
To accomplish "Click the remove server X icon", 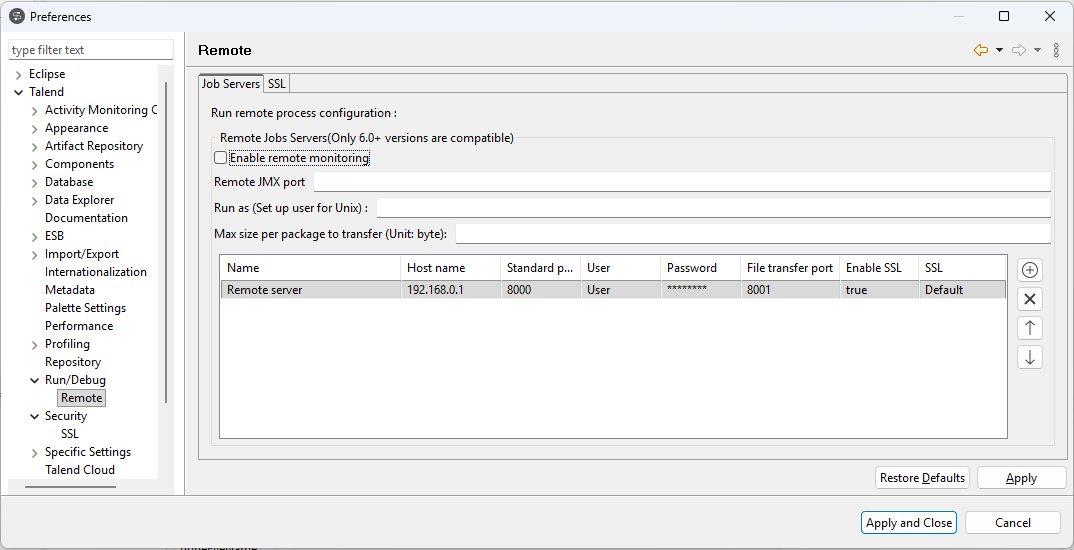I will tap(1030, 299).
